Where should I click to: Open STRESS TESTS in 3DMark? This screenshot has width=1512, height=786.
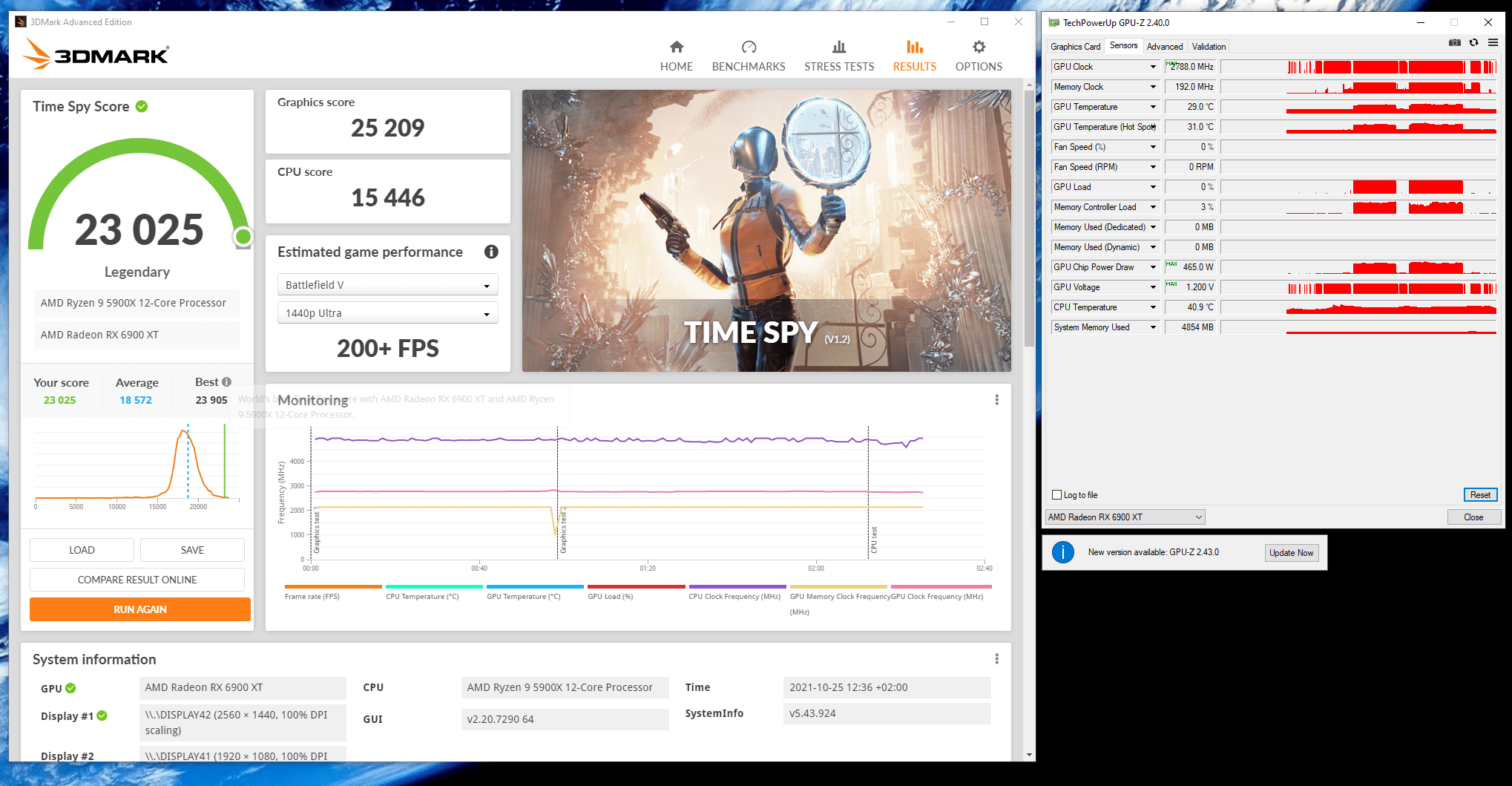coord(839,56)
